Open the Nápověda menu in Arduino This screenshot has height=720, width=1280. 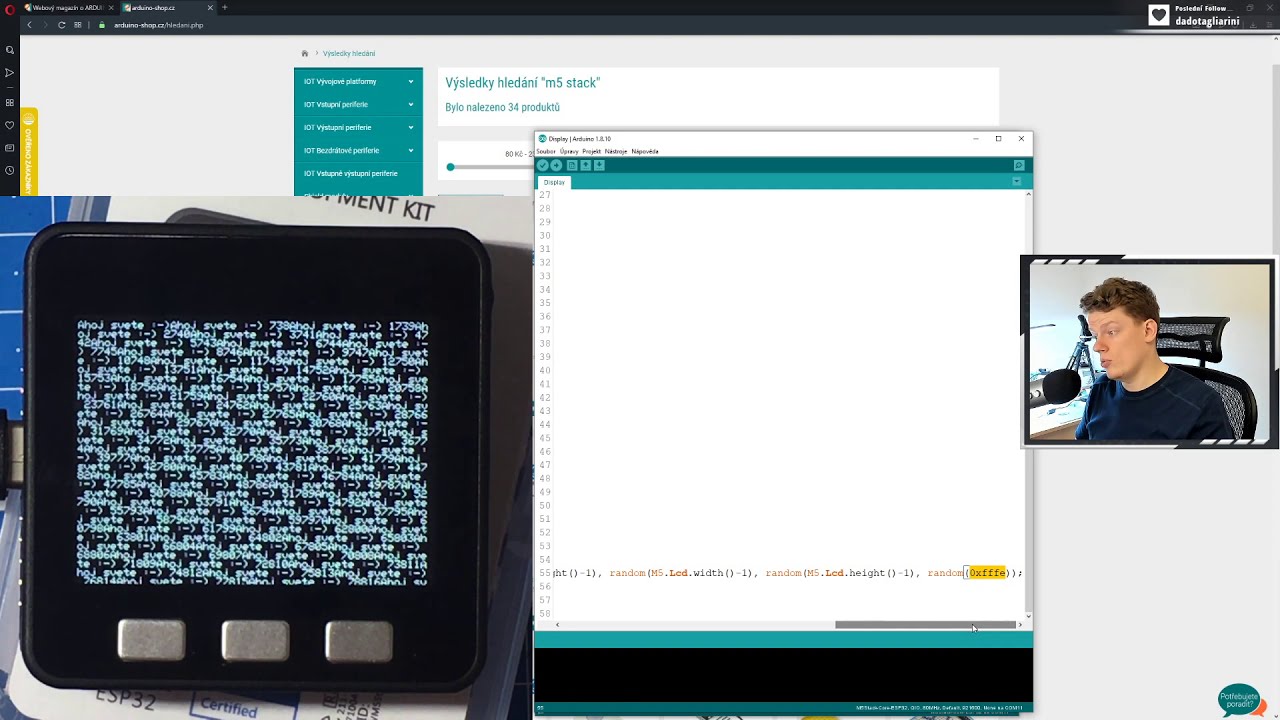click(645, 151)
